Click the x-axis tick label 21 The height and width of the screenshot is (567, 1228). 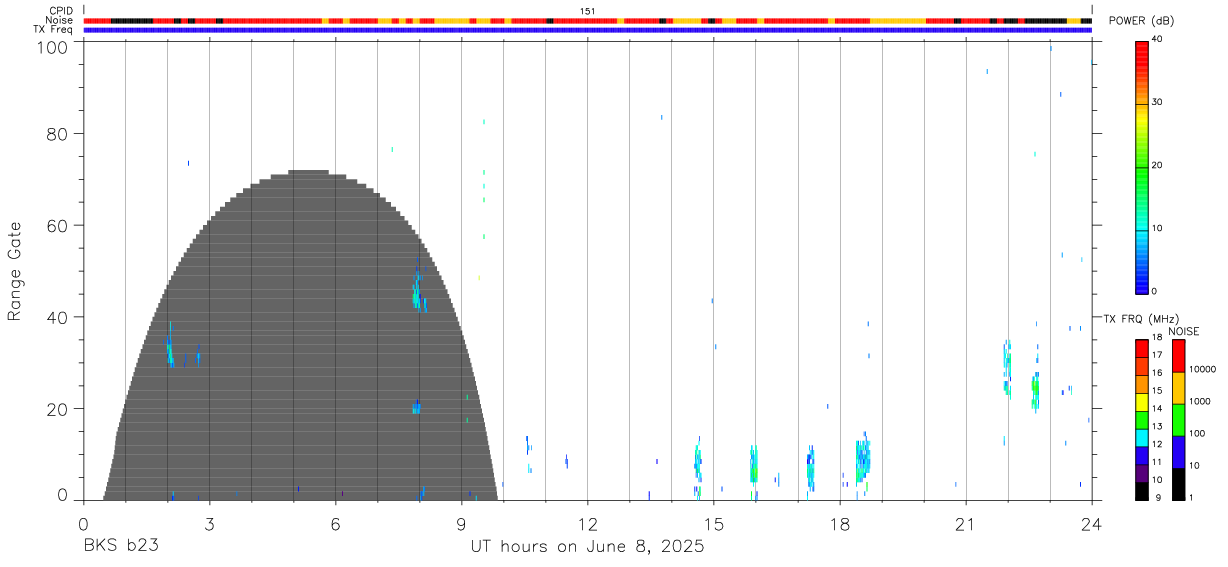tap(965, 524)
